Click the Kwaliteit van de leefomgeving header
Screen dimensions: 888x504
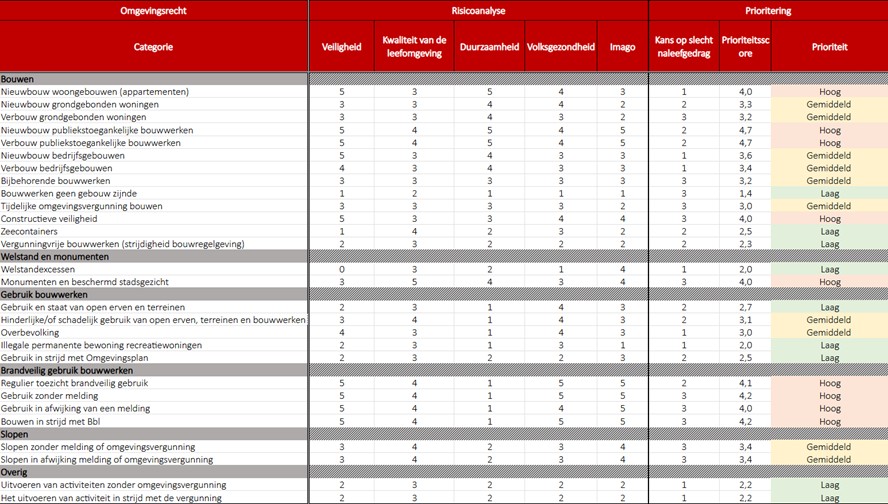413,47
